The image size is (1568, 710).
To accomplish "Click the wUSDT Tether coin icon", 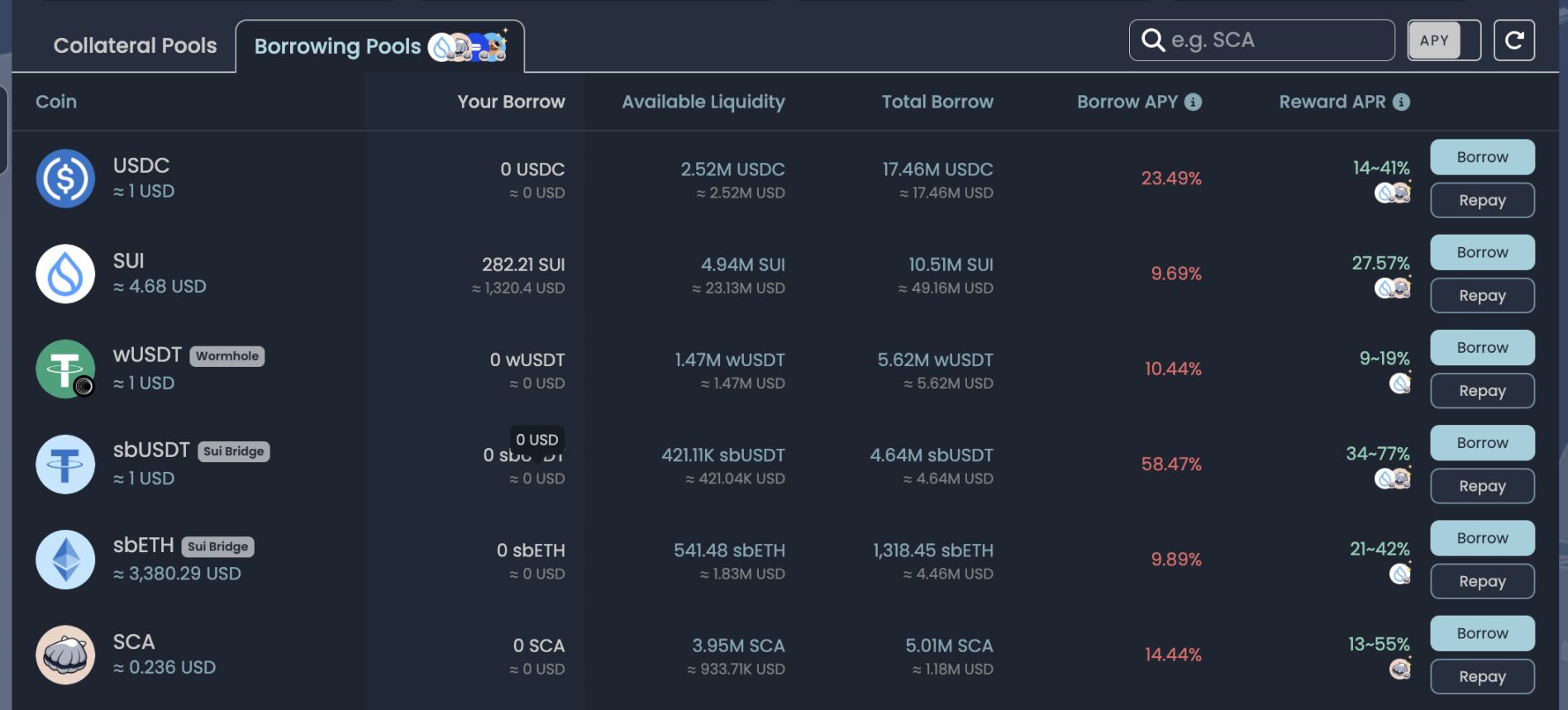I will pyautogui.click(x=65, y=369).
